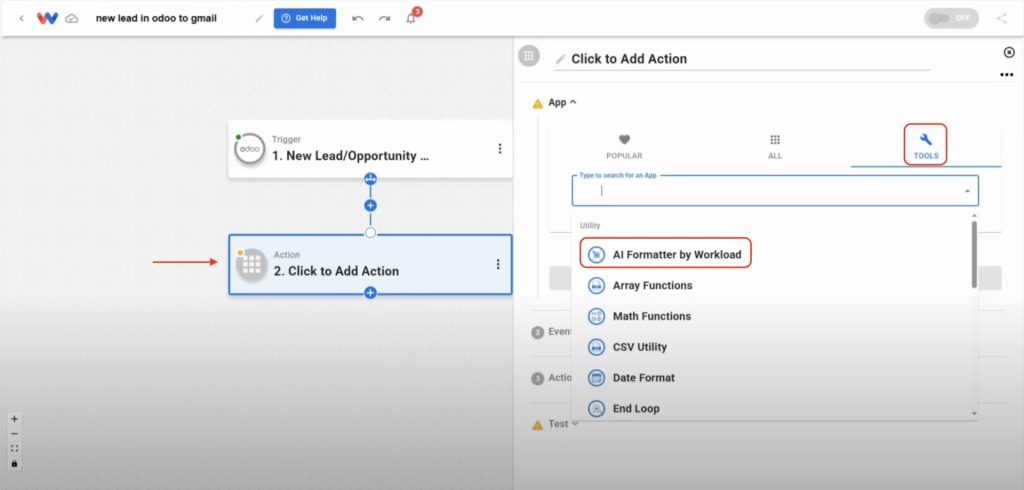Image resolution: width=1024 pixels, height=490 pixels.
Task: Select the Tools tab
Action: click(x=926, y=147)
